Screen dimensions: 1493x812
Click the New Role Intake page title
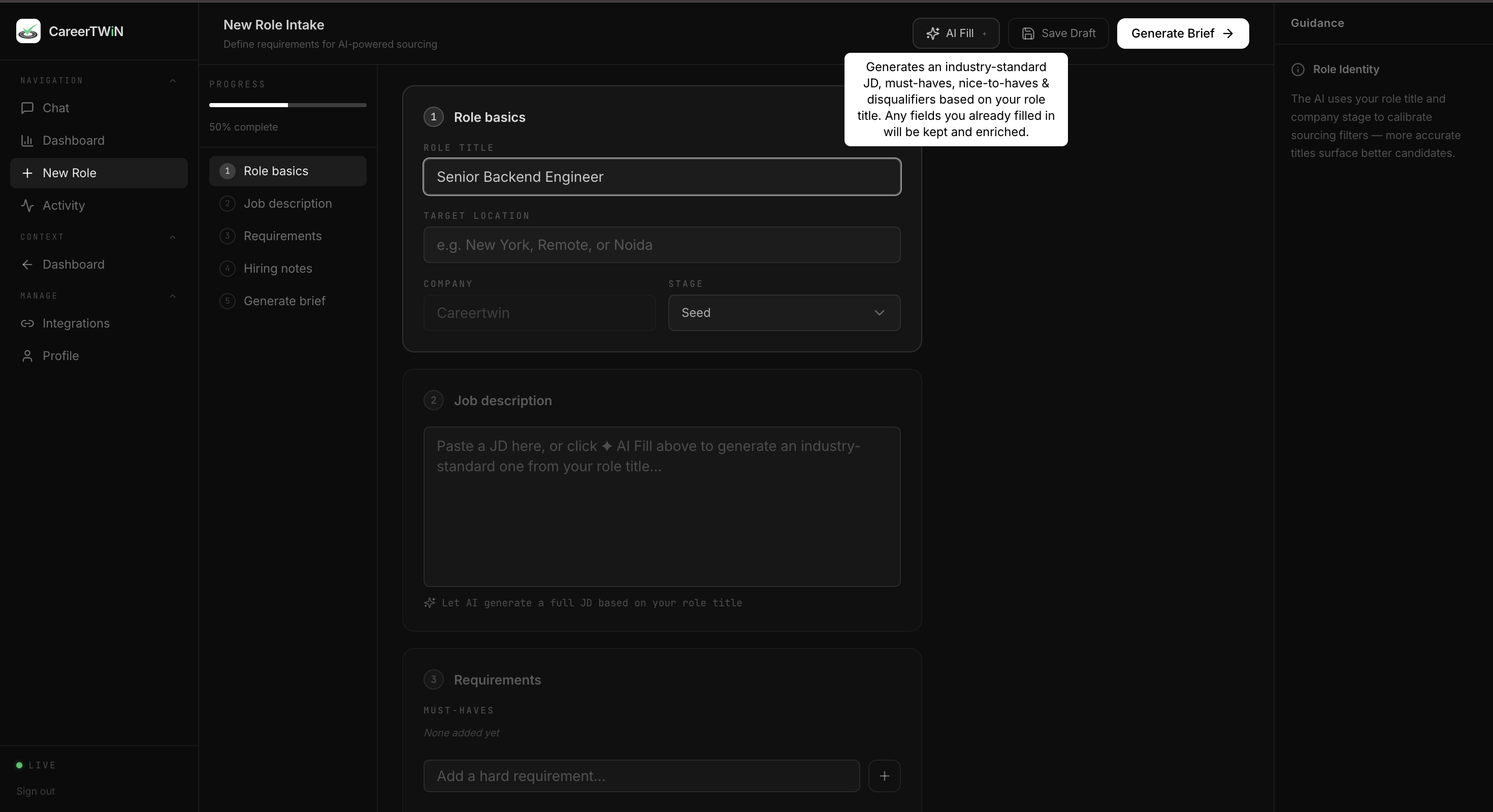[274, 25]
